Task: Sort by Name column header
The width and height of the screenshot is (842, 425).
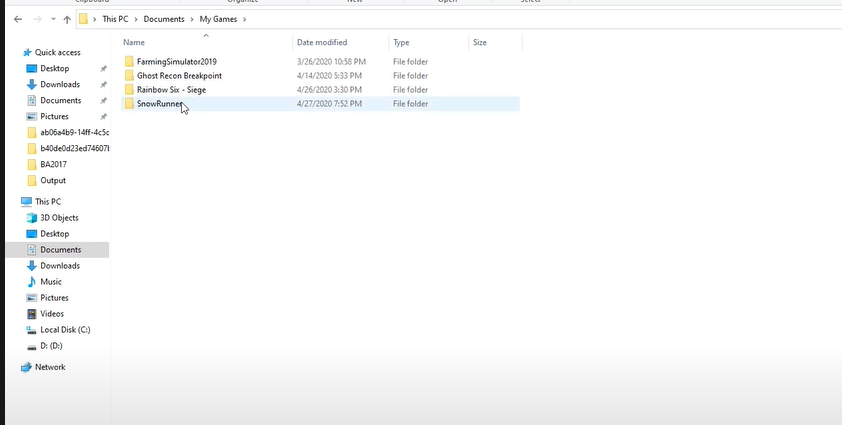Action: (x=134, y=42)
